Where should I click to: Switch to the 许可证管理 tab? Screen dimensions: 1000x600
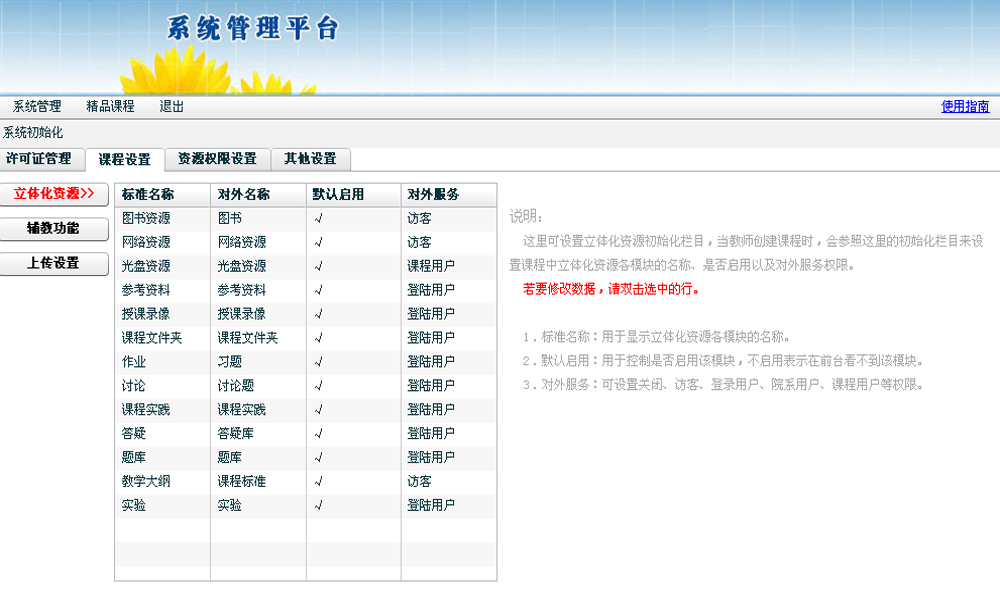[x=39, y=159]
